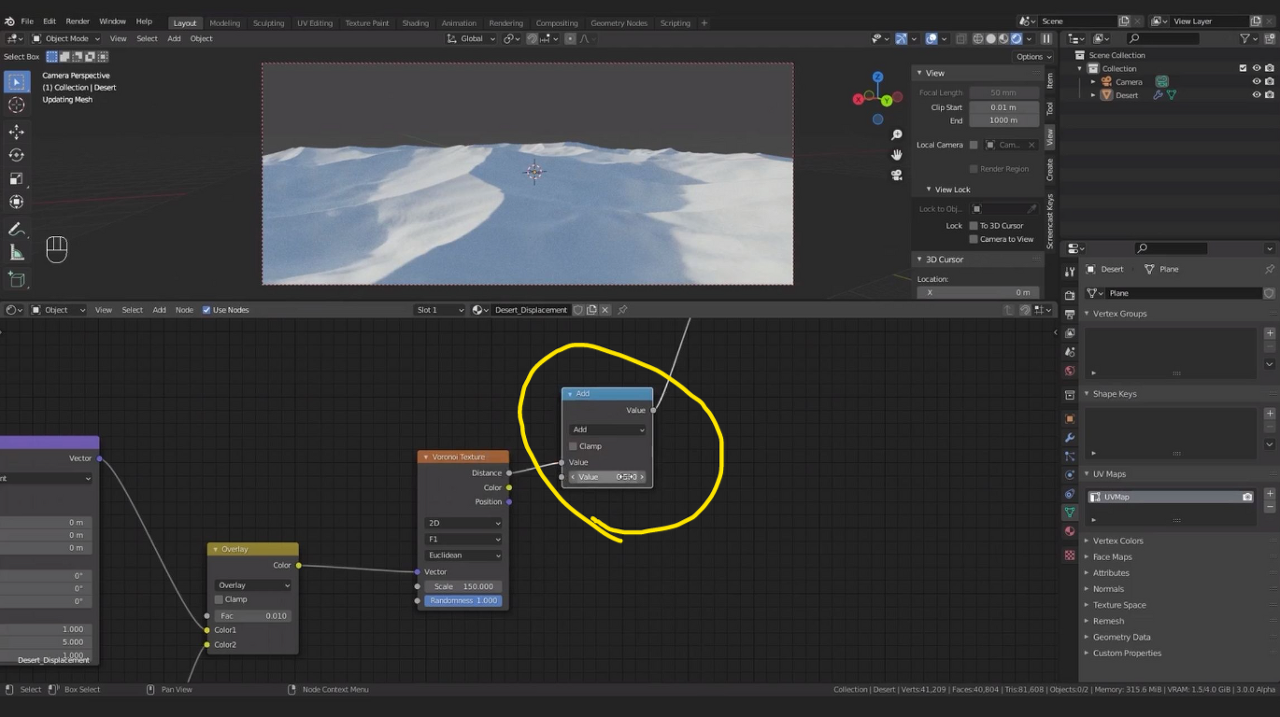Hide the Desert object with eye icon
The width and height of the screenshot is (1280, 717).
[x=1257, y=95]
